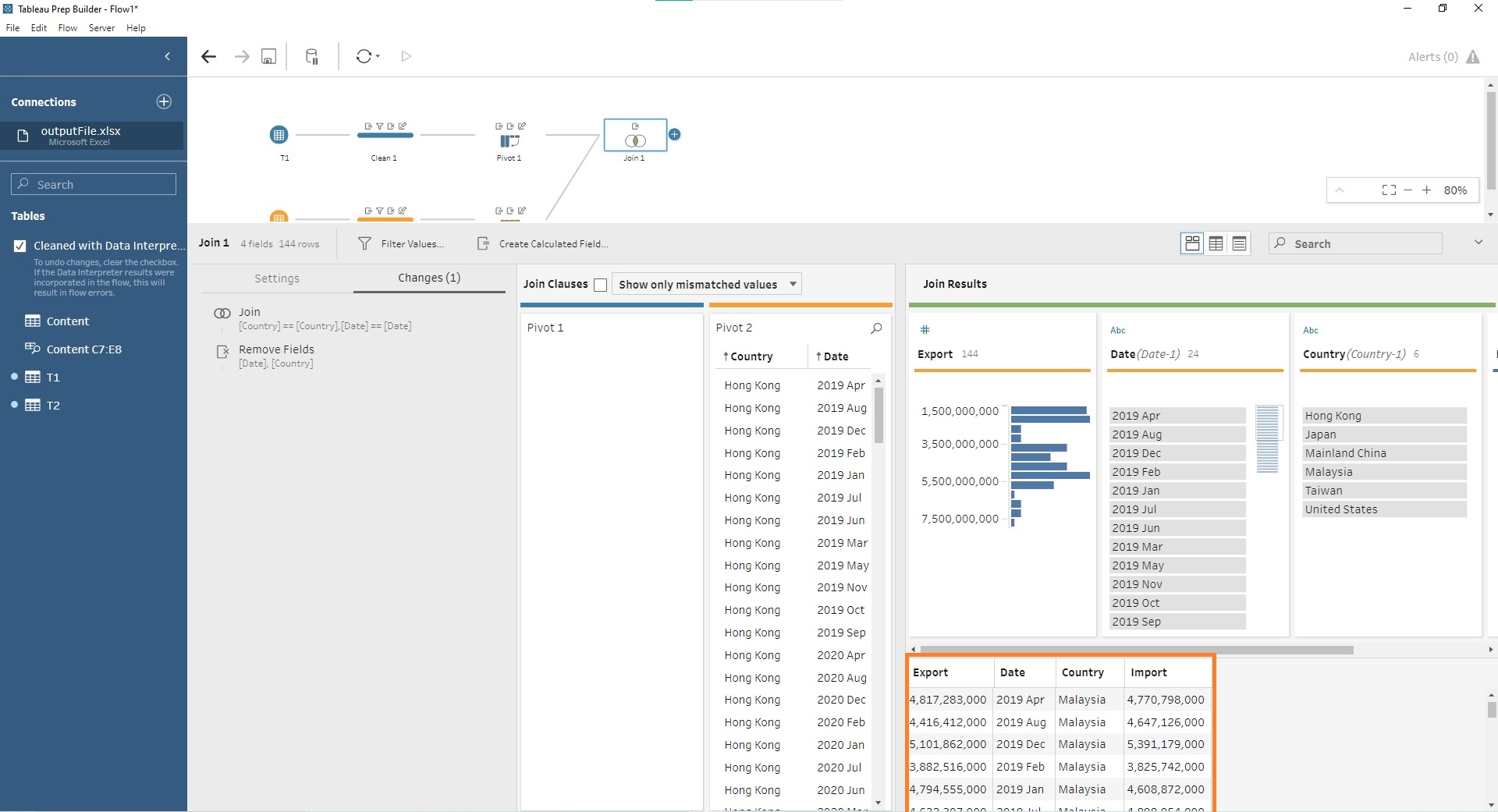Switch to list view icon
1498x812 pixels.
coord(1239,243)
